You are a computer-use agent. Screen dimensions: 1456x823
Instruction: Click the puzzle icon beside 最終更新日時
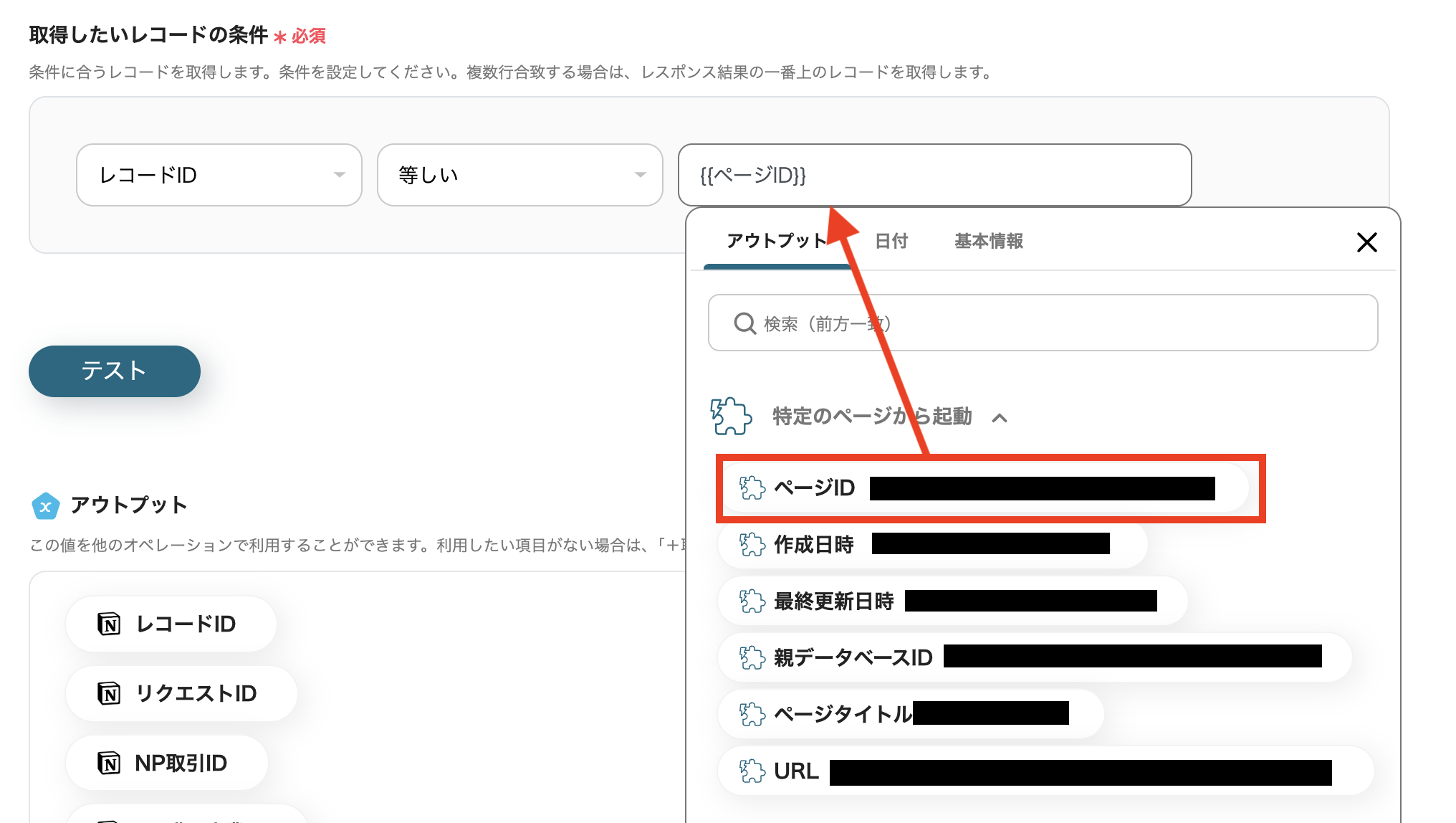[752, 601]
